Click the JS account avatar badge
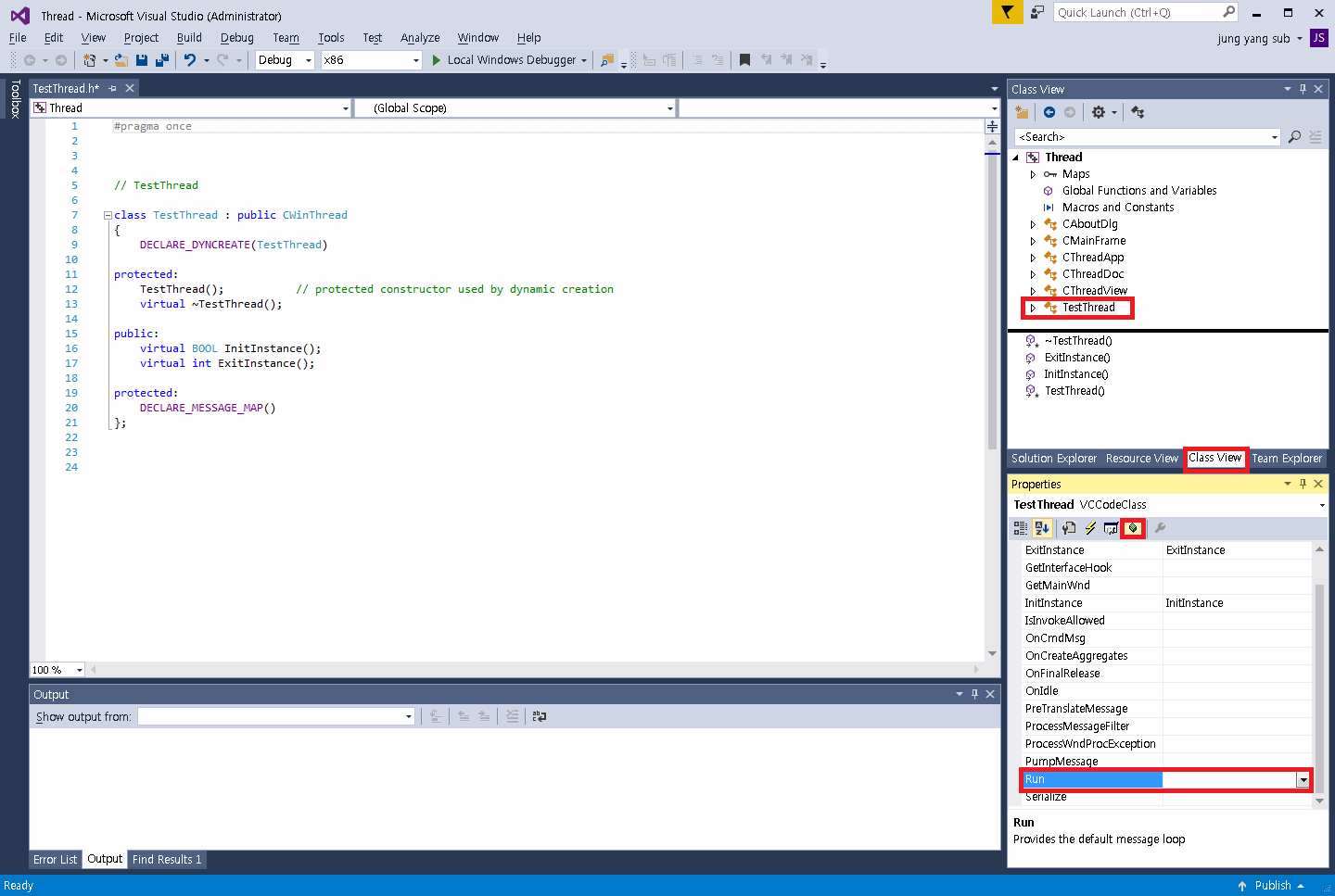The image size is (1335, 896). coord(1318,38)
